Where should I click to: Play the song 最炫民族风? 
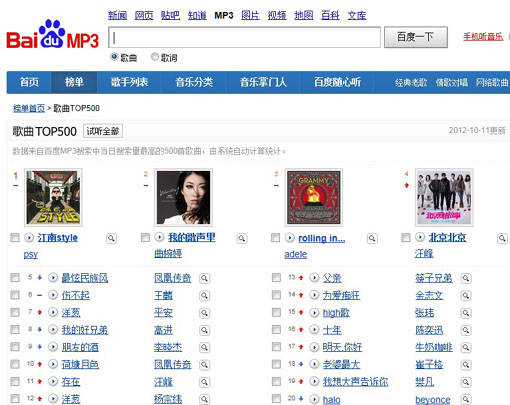(x=53, y=277)
